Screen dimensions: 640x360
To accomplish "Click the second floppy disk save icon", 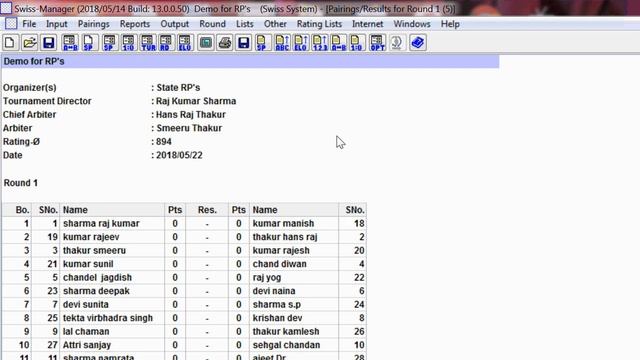I will point(243,42).
